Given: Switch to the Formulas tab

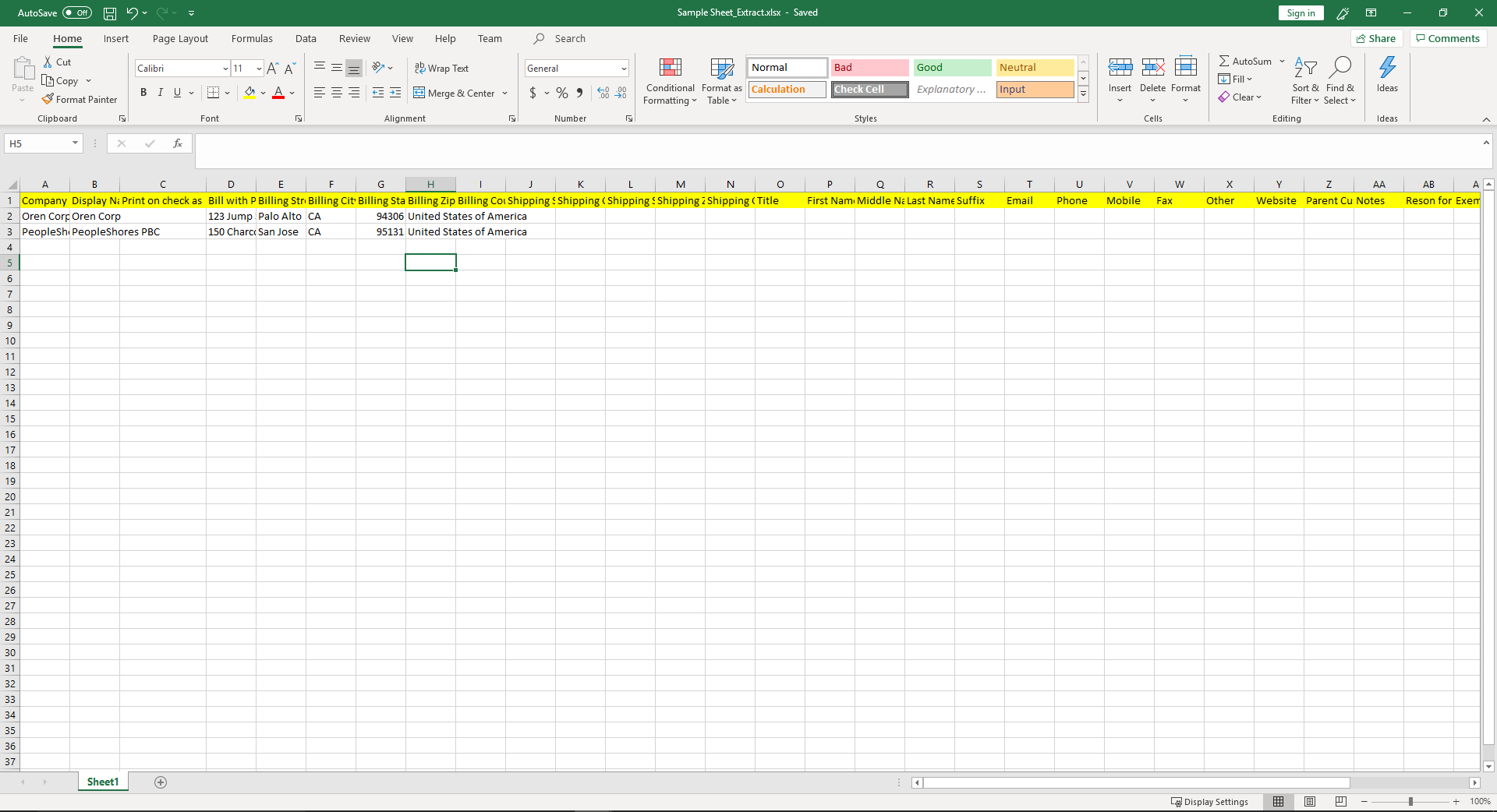Looking at the screenshot, I should 252,38.
